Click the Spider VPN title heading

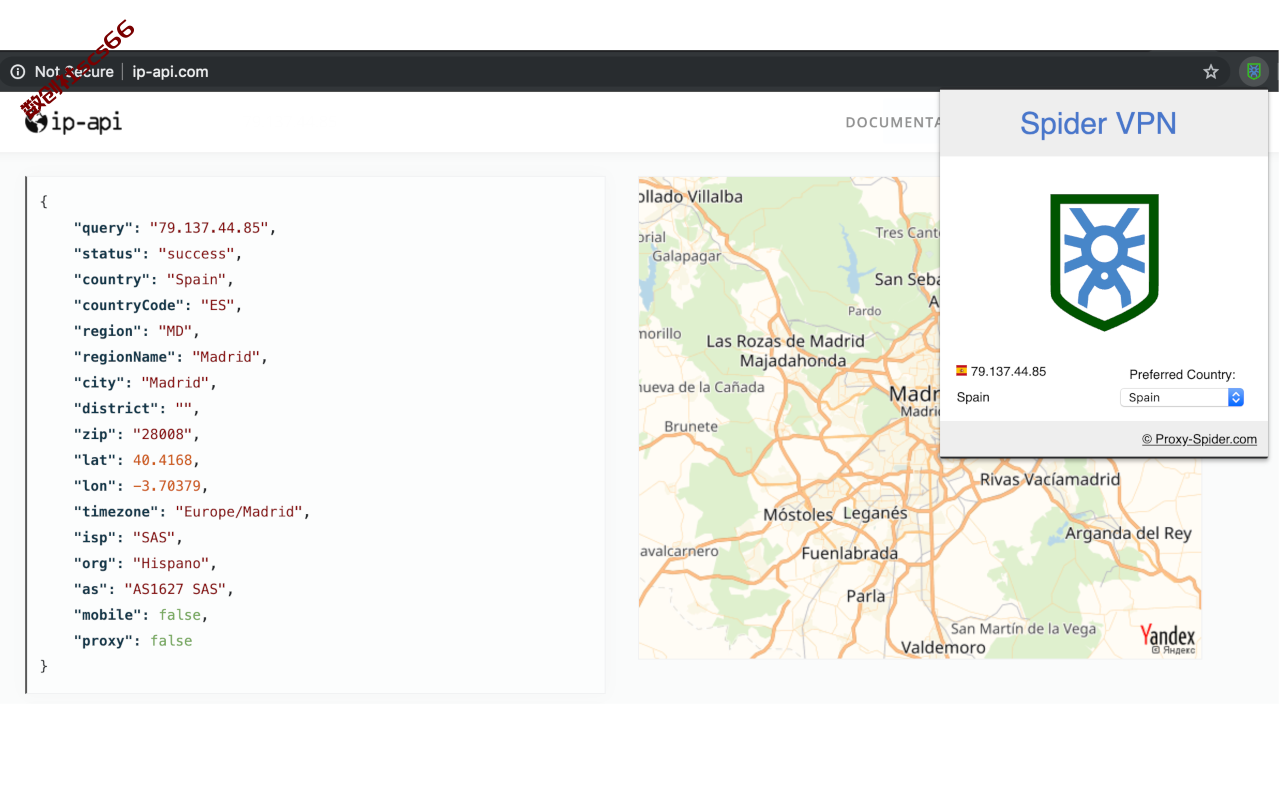(1098, 123)
